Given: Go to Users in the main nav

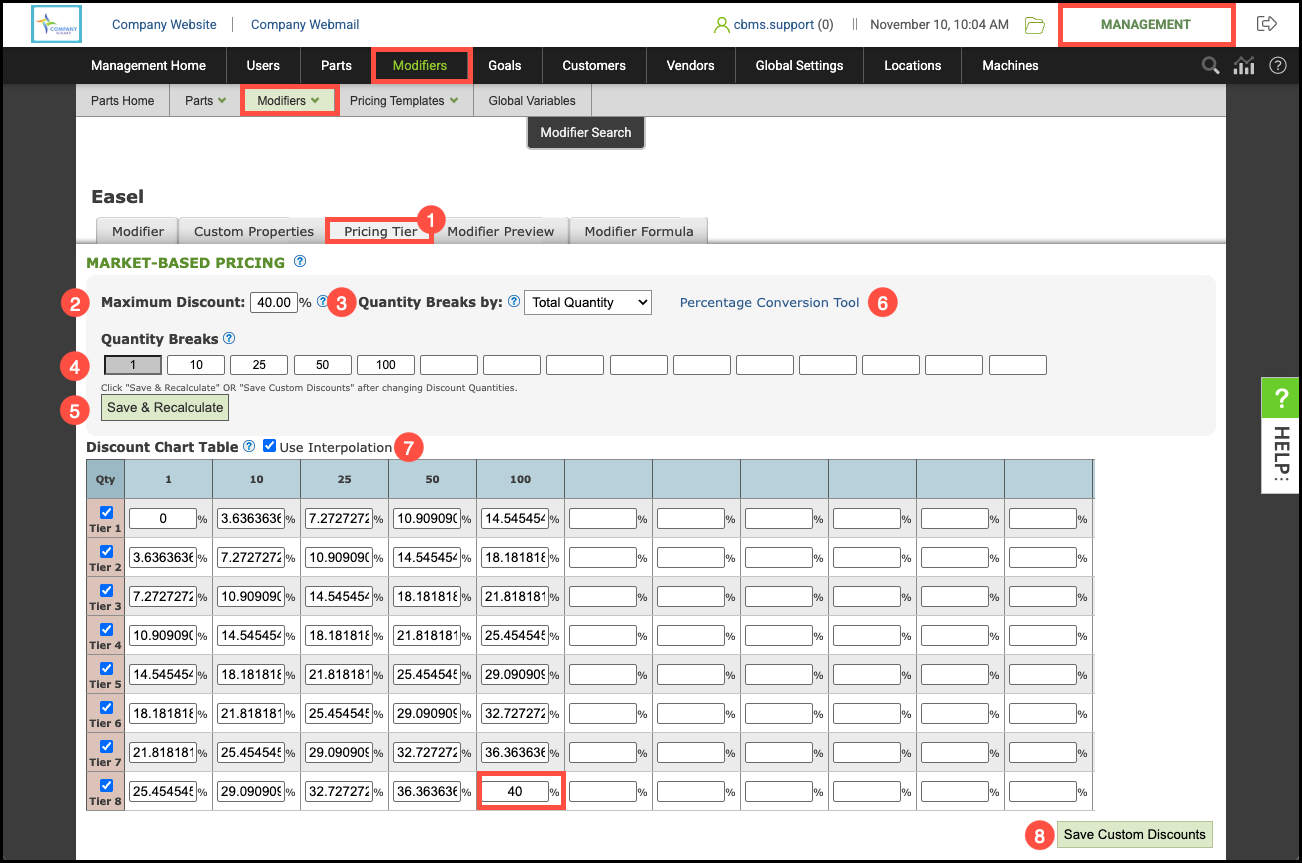Looking at the screenshot, I should point(263,66).
